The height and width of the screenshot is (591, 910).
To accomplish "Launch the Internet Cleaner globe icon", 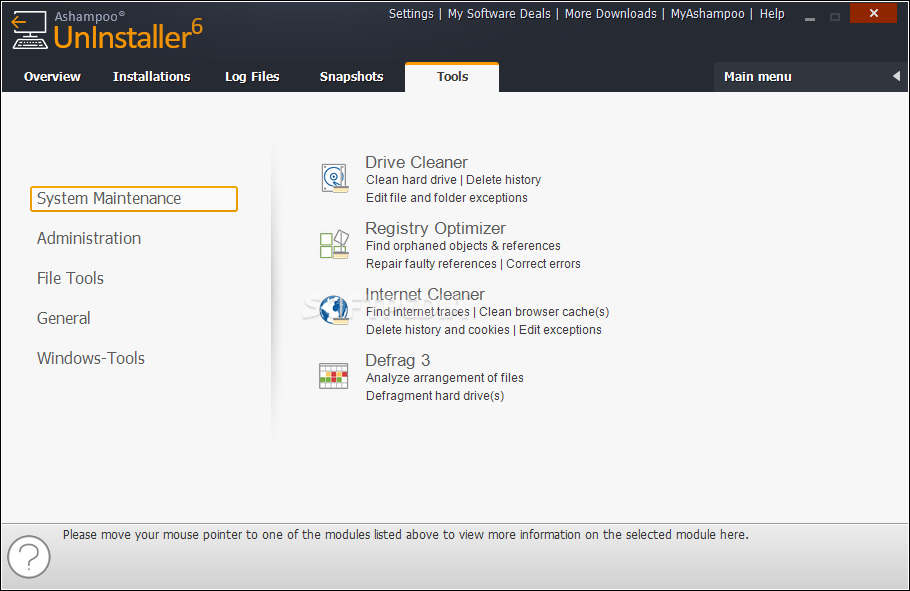I will [x=334, y=309].
